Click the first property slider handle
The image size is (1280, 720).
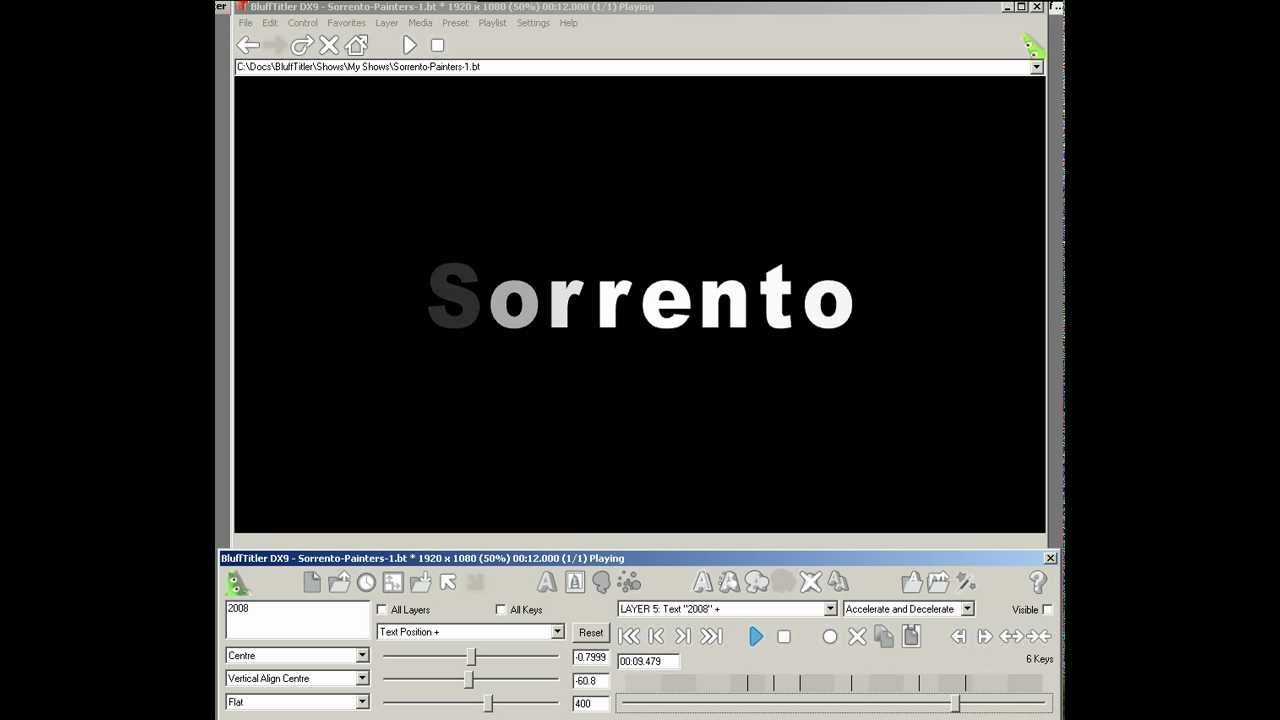pyautogui.click(x=472, y=656)
